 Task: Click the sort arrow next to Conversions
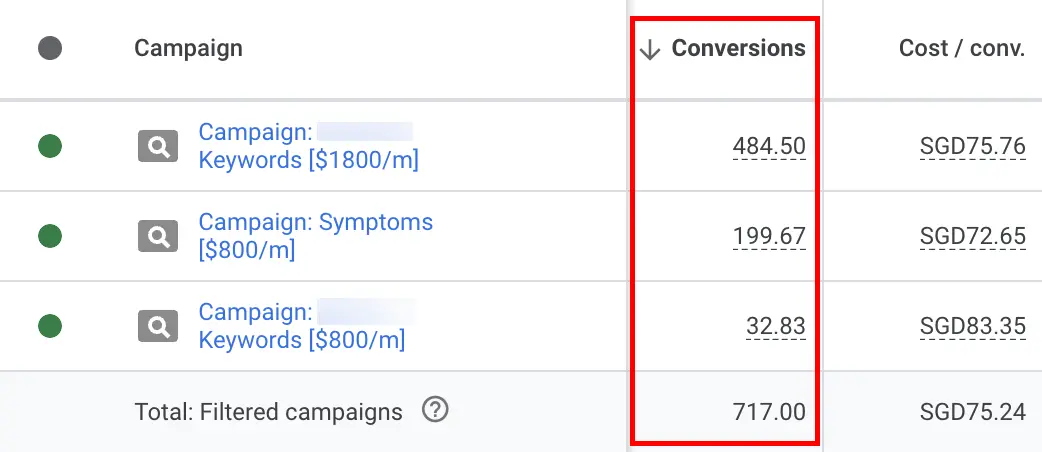point(651,50)
